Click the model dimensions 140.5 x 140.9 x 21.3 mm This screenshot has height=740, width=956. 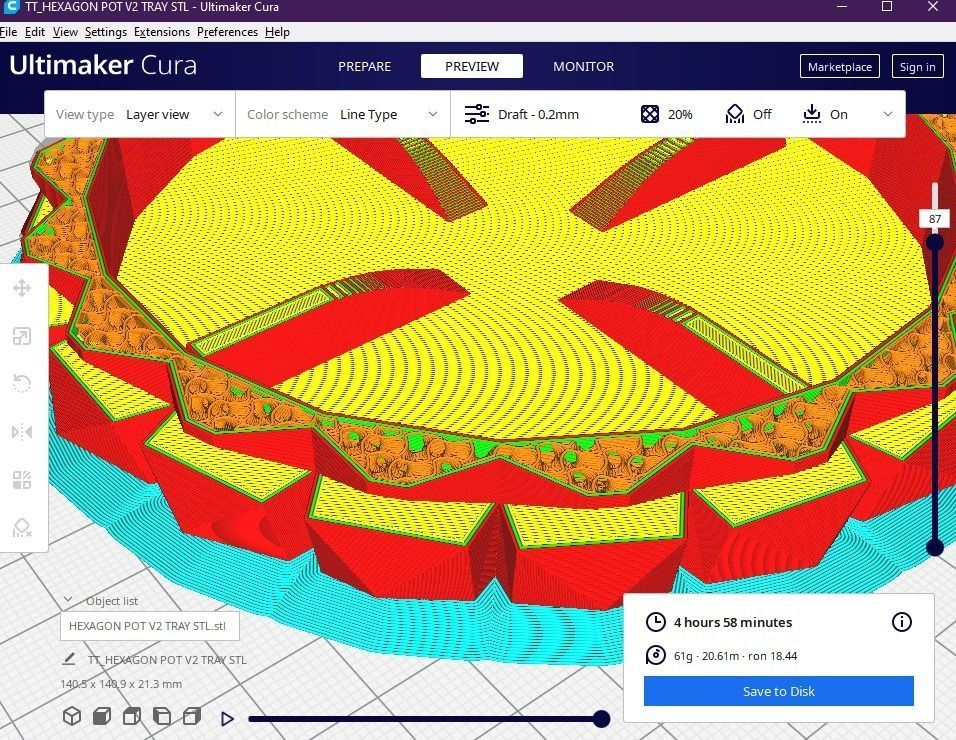pos(121,683)
